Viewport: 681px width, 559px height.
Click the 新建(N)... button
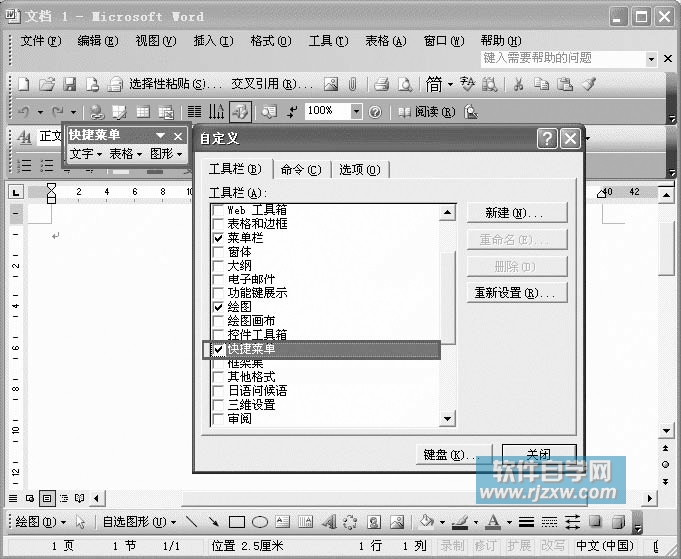517,213
